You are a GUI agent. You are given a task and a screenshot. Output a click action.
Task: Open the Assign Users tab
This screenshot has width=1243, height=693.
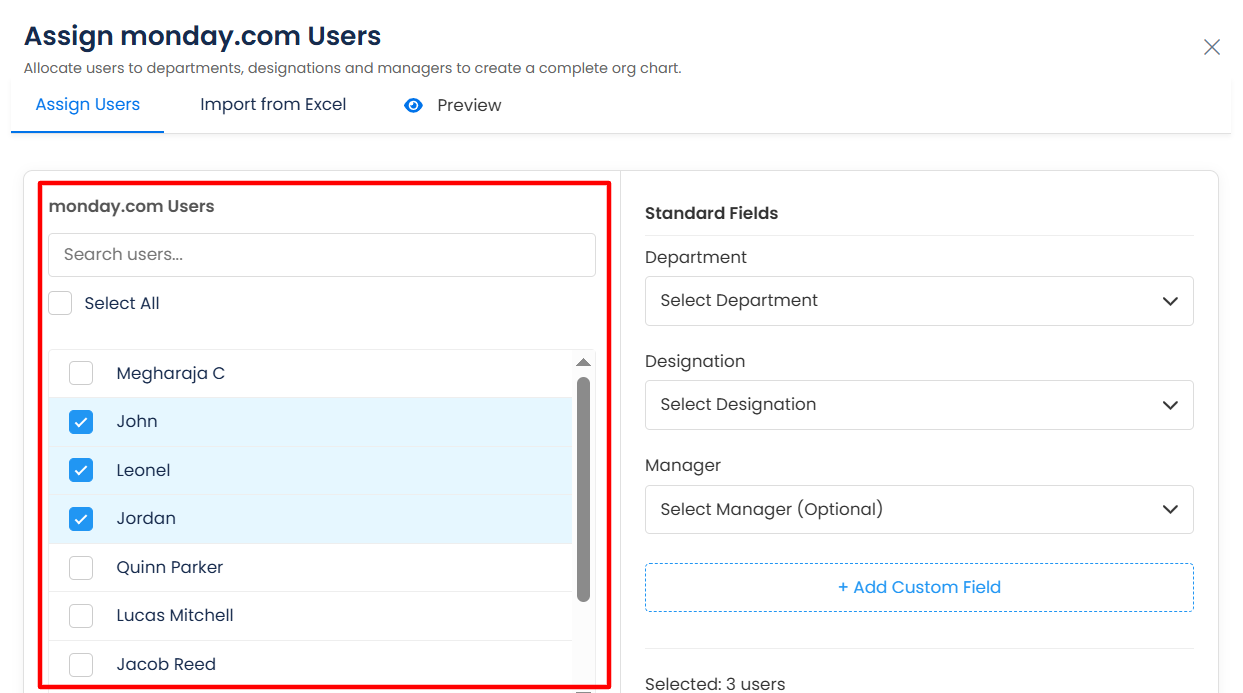click(x=88, y=104)
